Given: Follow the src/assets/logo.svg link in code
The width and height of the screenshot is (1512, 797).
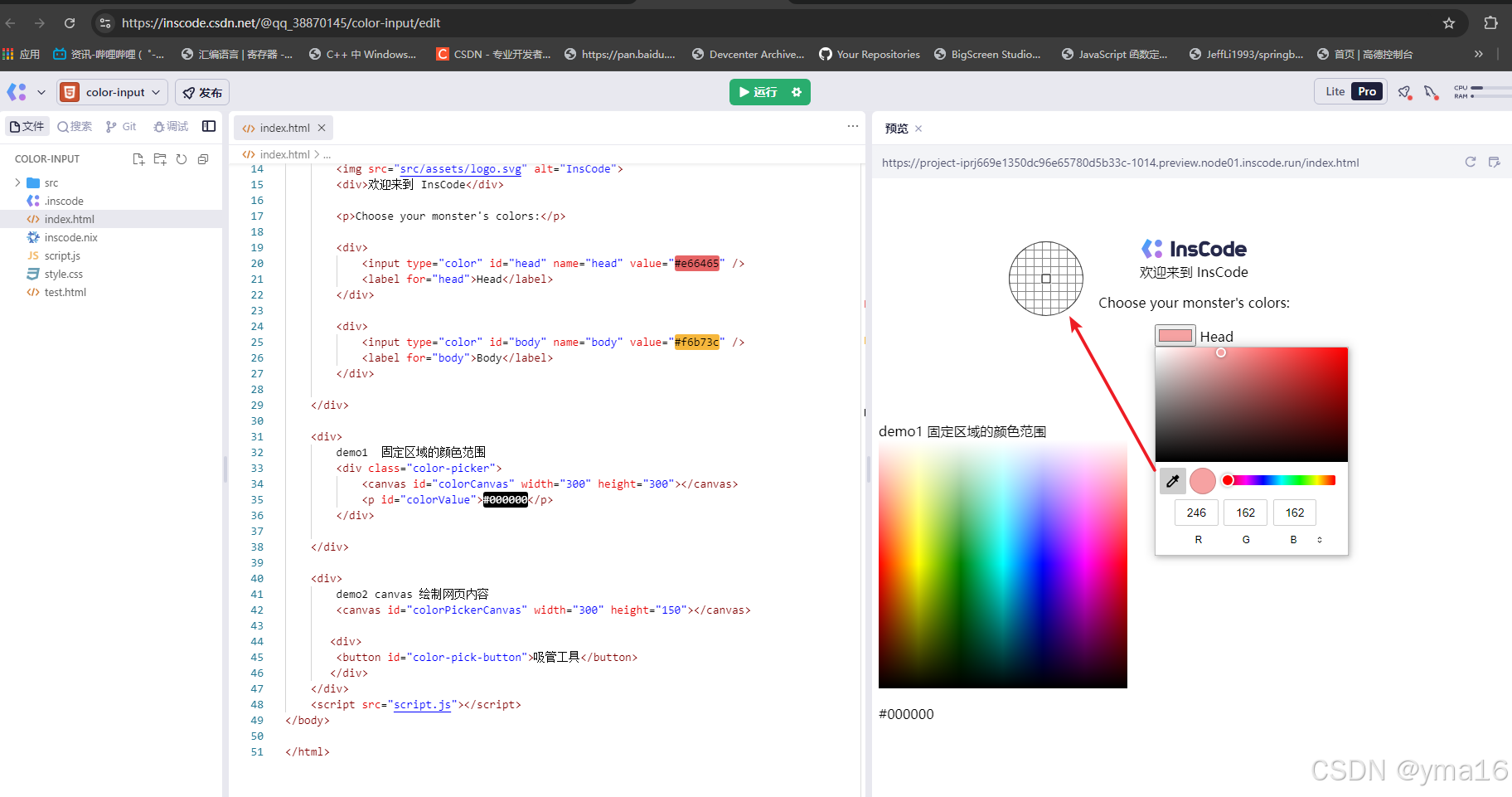Looking at the screenshot, I should 460,169.
